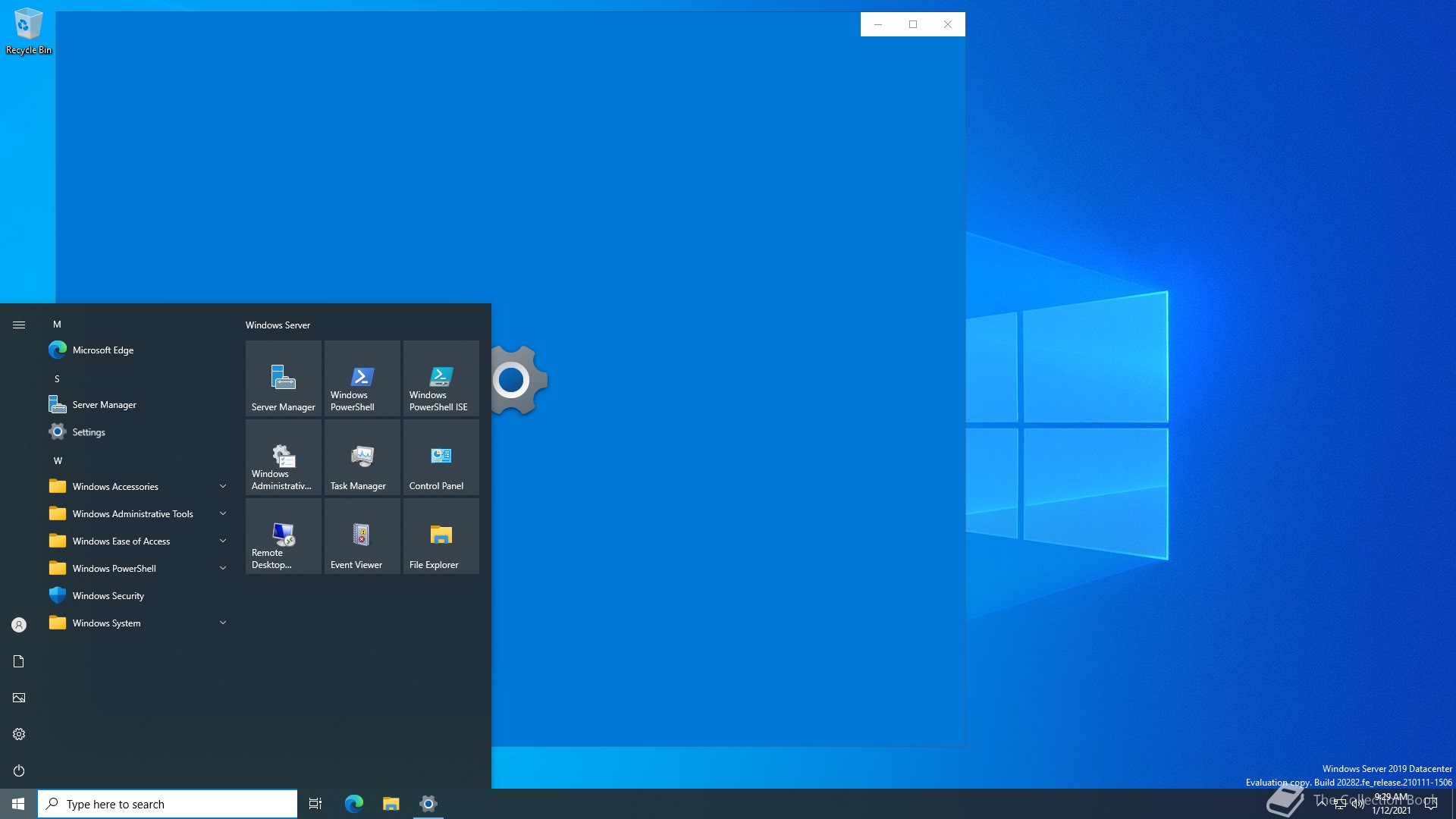Open the Remote Desktop Connection tile

click(284, 535)
